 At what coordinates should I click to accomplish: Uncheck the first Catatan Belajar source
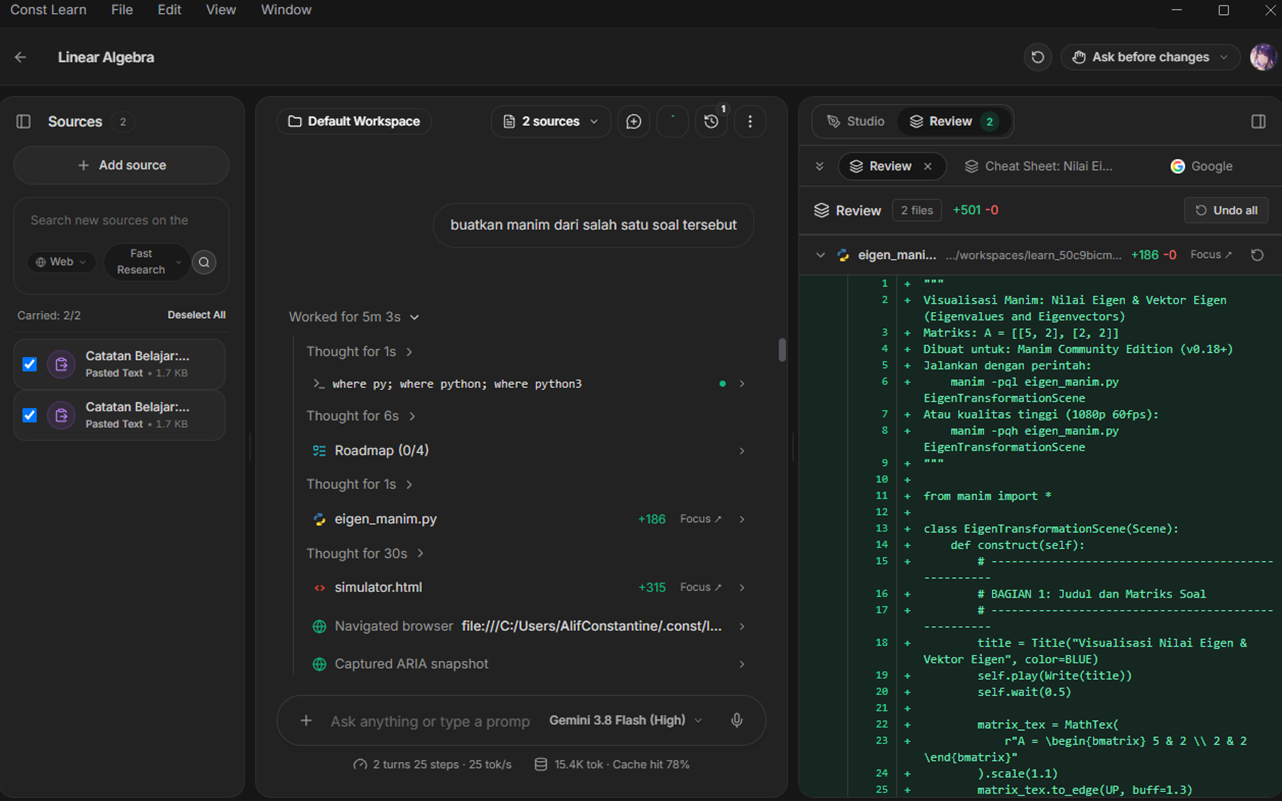click(x=30, y=365)
